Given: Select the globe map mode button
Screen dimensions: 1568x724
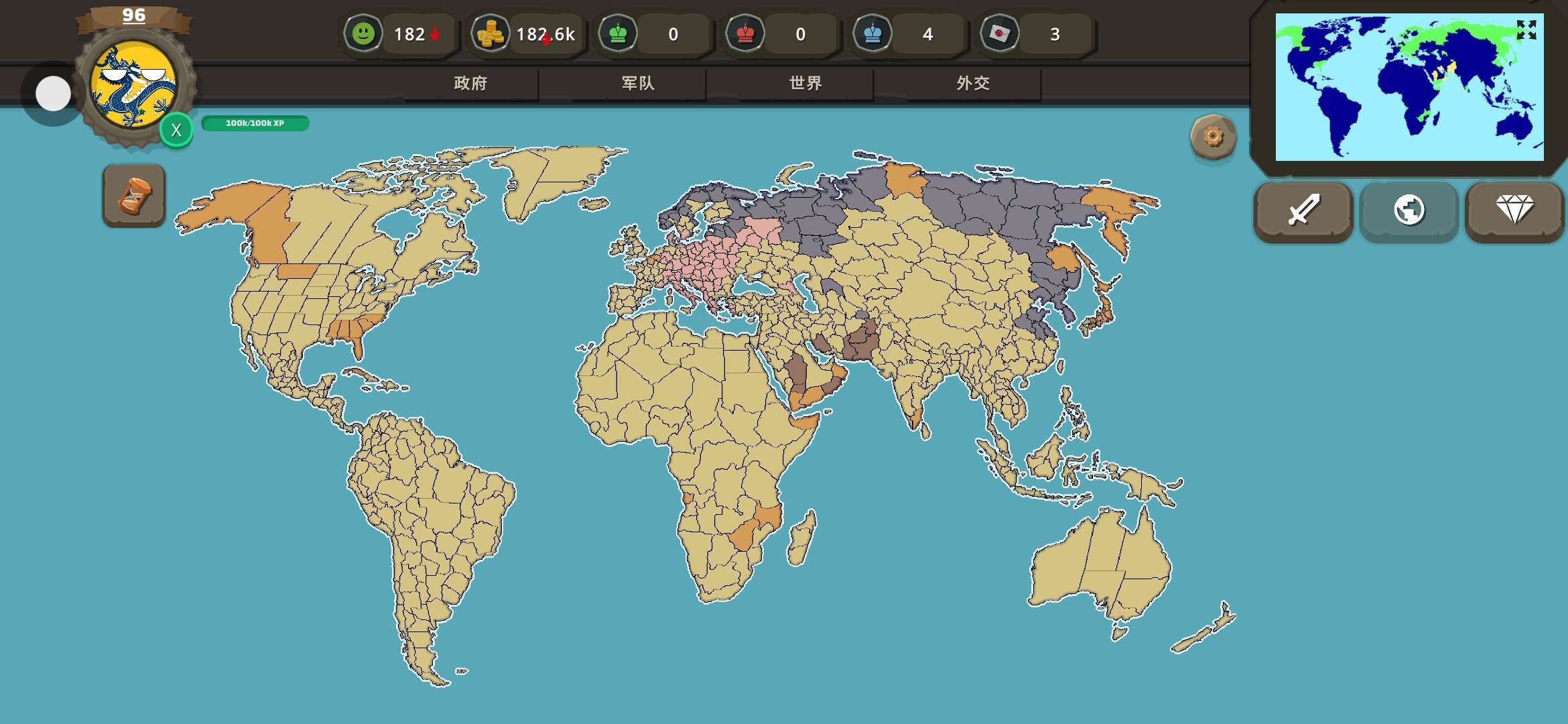Looking at the screenshot, I should pyautogui.click(x=1409, y=210).
